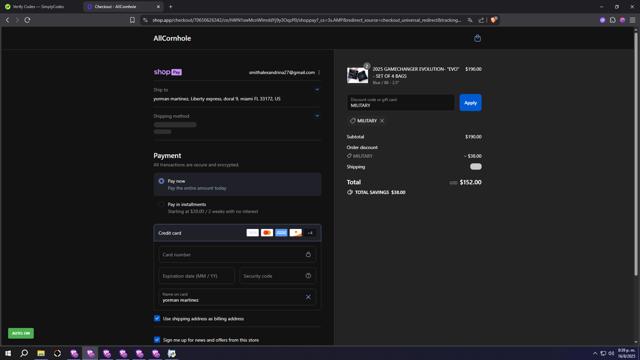
Task: Click the AllCornhole store name link
Action: point(172,38)
